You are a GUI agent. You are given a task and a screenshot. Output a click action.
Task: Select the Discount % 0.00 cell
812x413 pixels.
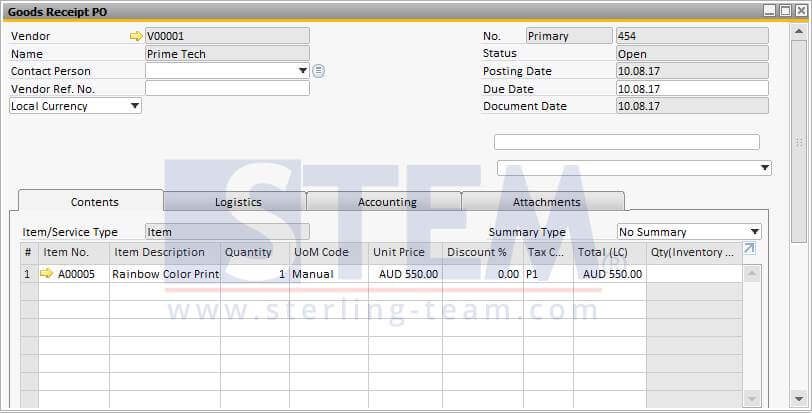(483, 274)
